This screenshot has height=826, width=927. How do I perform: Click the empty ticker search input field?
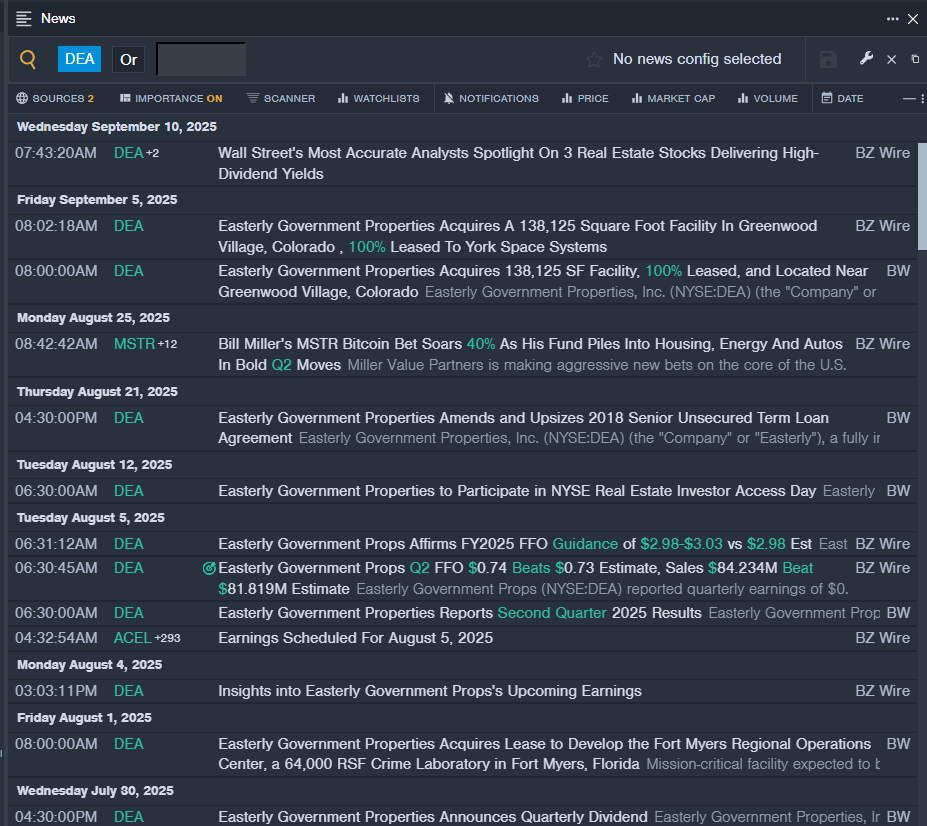[201, 59]
